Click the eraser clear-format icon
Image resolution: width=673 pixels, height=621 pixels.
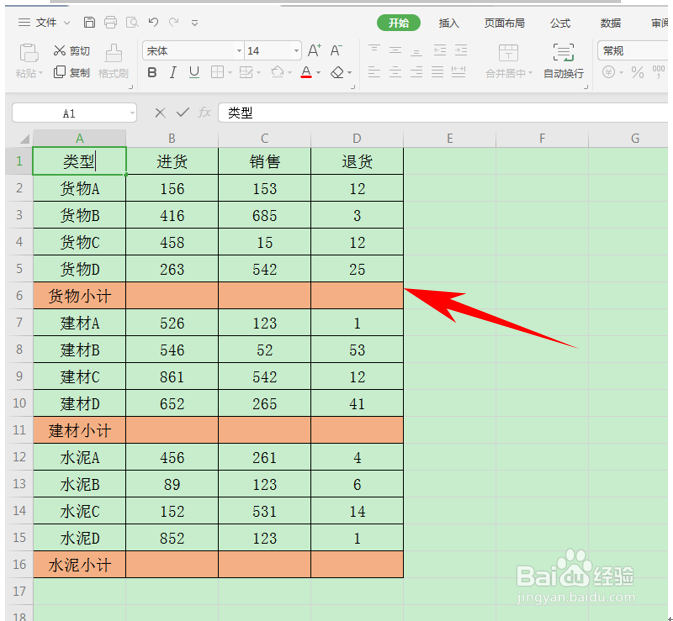point(337,73)
